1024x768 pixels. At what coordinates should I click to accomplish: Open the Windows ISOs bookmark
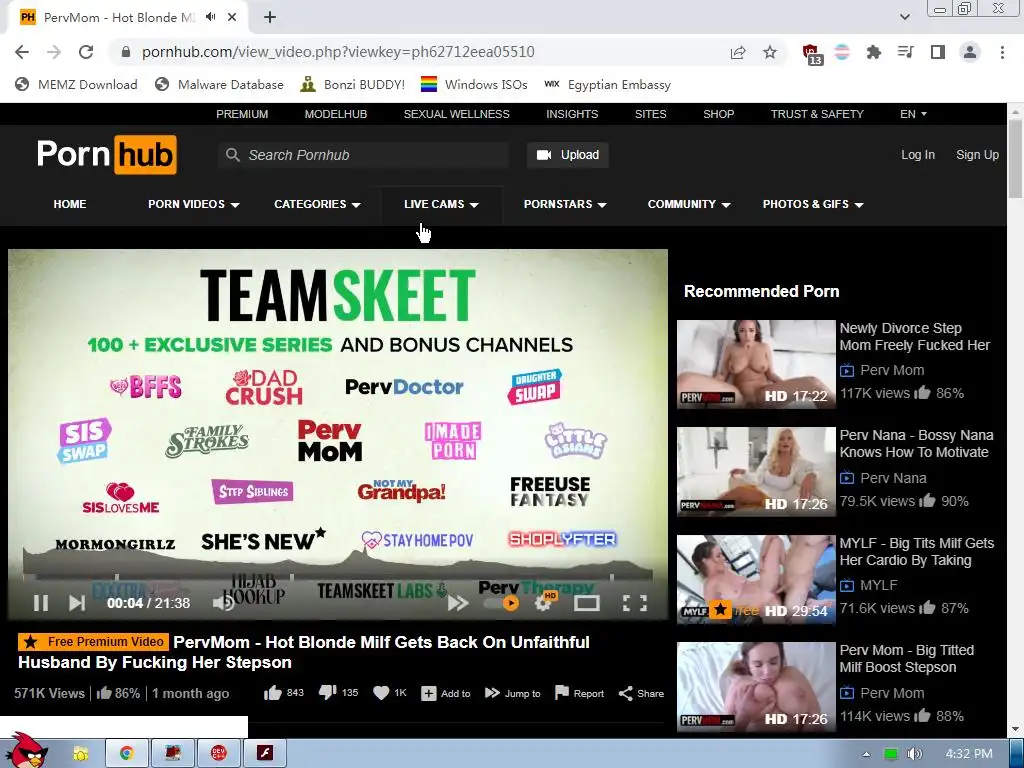(474, 84)
